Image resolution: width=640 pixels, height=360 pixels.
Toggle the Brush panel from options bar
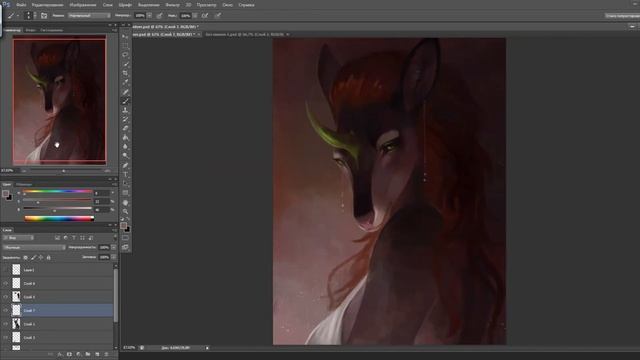[44, 16]
